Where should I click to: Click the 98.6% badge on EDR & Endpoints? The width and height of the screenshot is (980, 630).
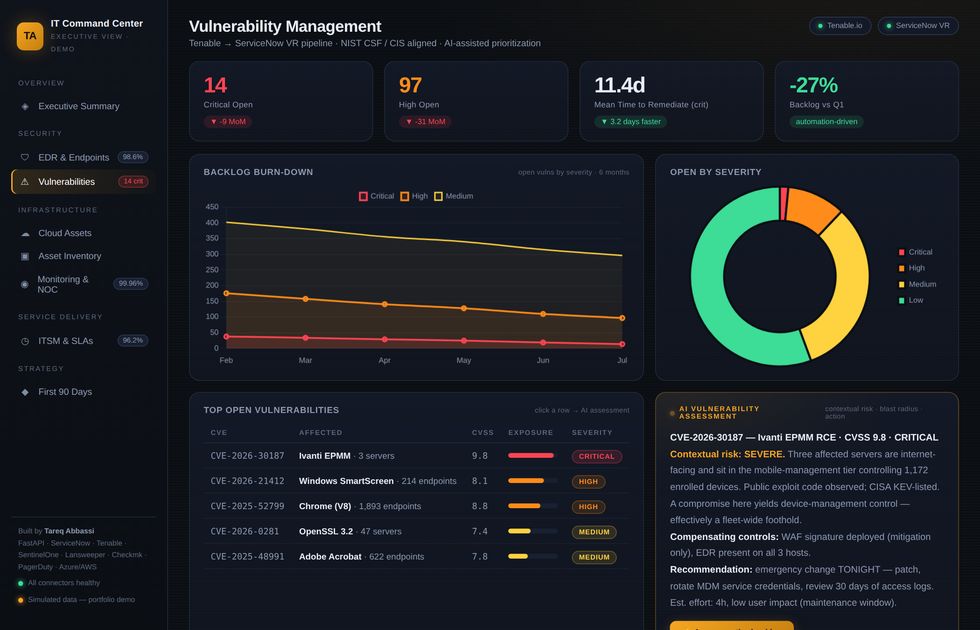[132, 158]
